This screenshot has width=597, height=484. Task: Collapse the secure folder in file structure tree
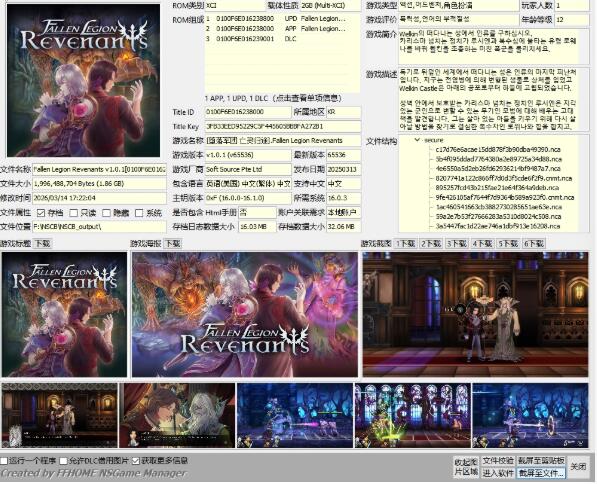click(417, 140)
